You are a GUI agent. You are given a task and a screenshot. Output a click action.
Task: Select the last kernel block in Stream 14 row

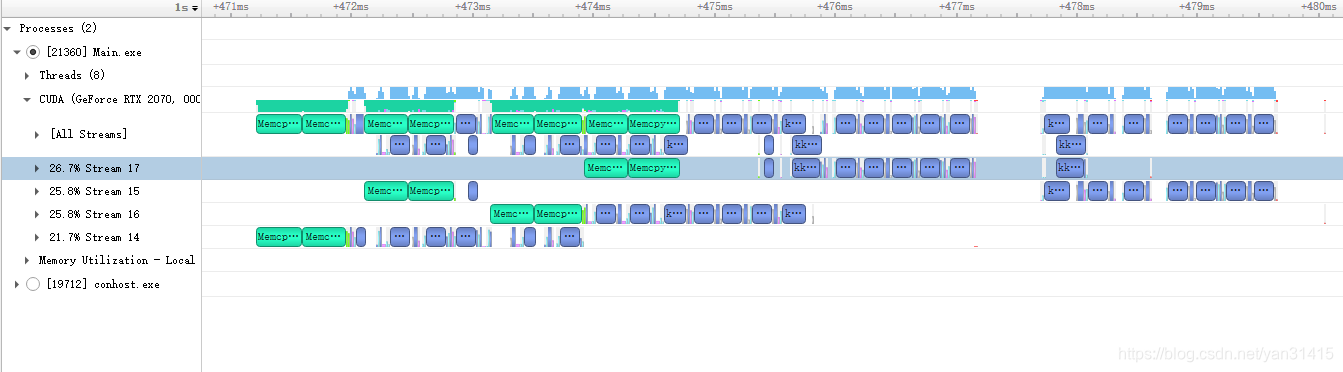(570, 237)
